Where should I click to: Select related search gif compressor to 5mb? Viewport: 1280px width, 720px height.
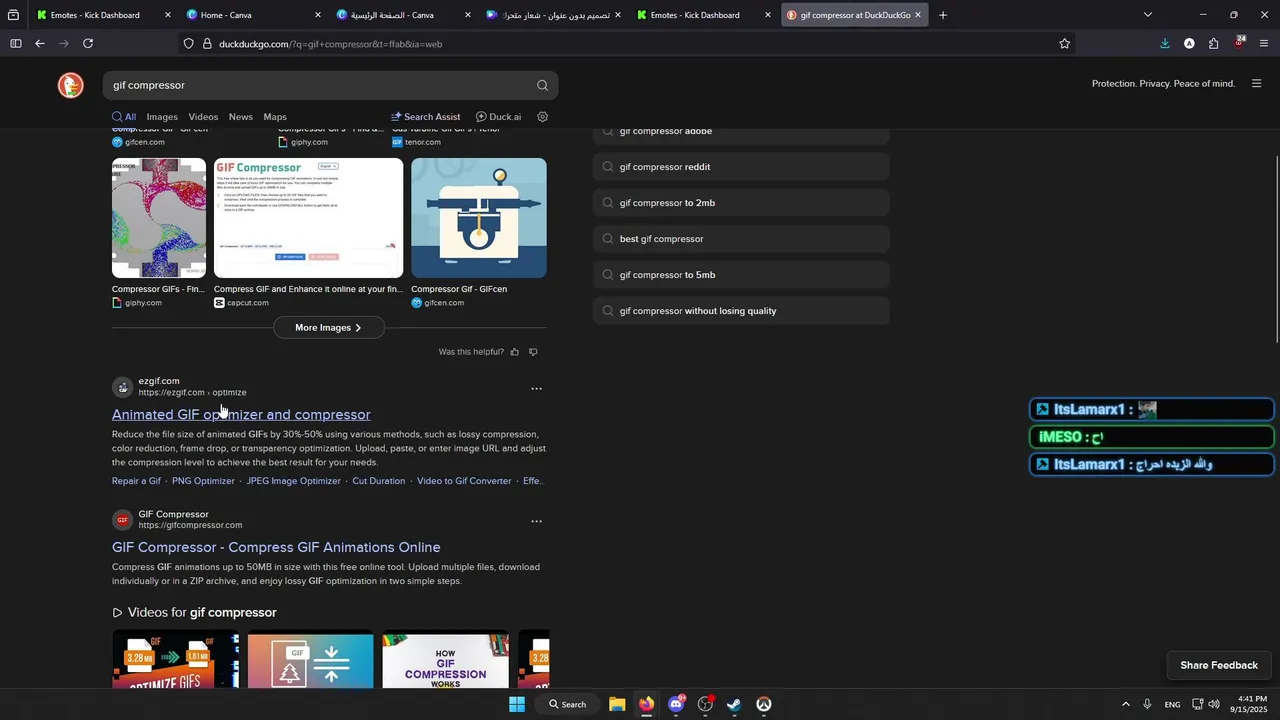coord(741,275)
